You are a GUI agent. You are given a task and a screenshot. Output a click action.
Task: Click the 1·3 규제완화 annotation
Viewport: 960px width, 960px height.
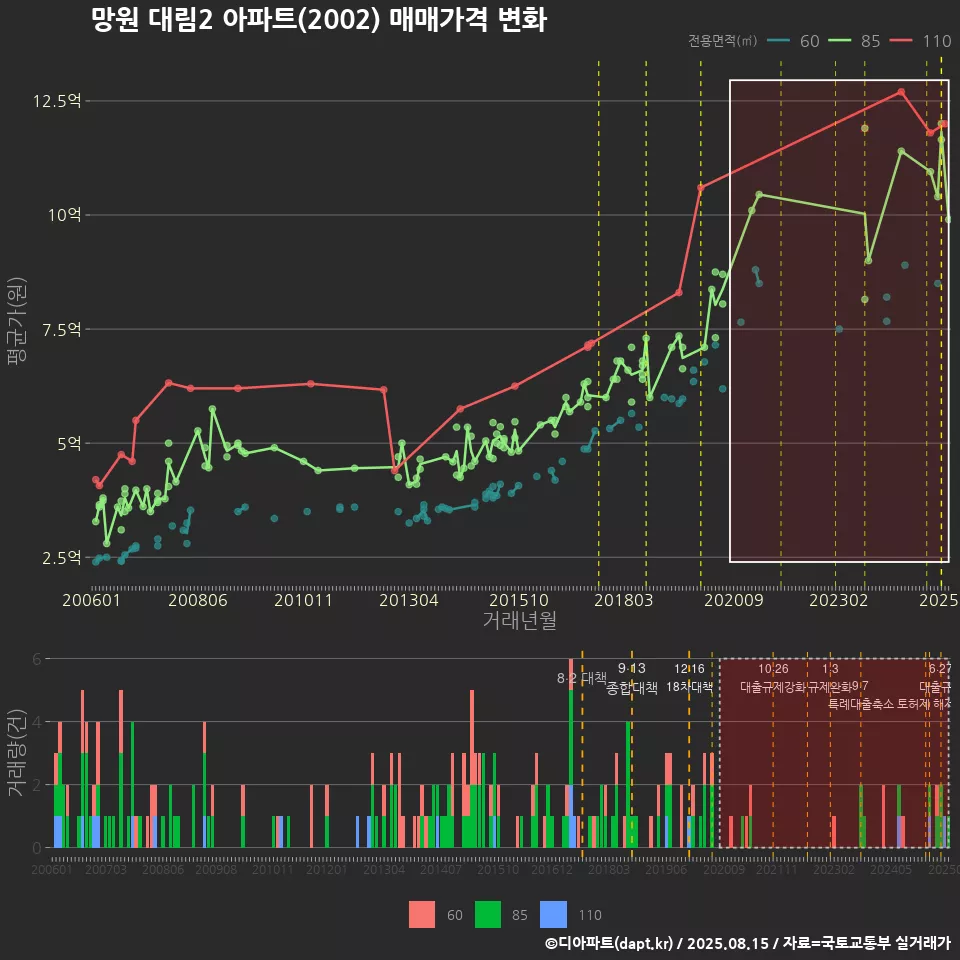coord(830,678)
